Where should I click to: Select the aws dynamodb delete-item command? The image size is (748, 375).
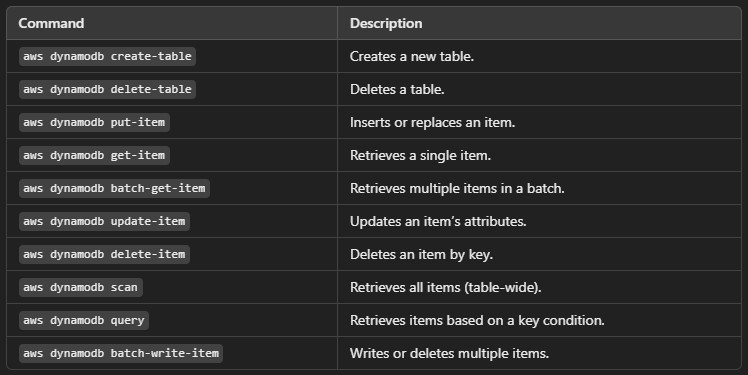click(x=104, y=254)
